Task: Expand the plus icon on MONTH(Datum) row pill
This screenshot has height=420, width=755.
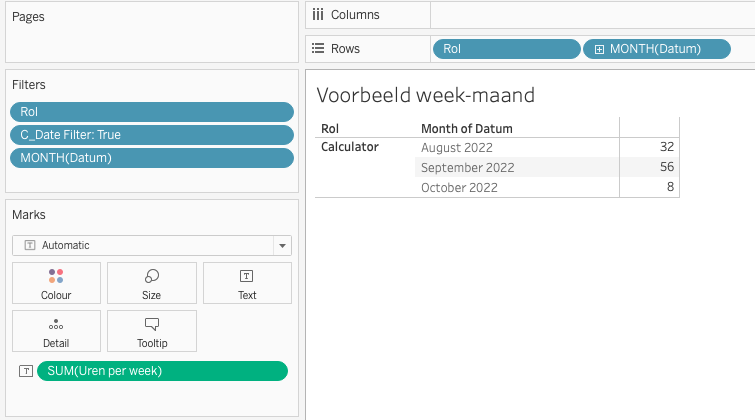Action: pos(599,48)
